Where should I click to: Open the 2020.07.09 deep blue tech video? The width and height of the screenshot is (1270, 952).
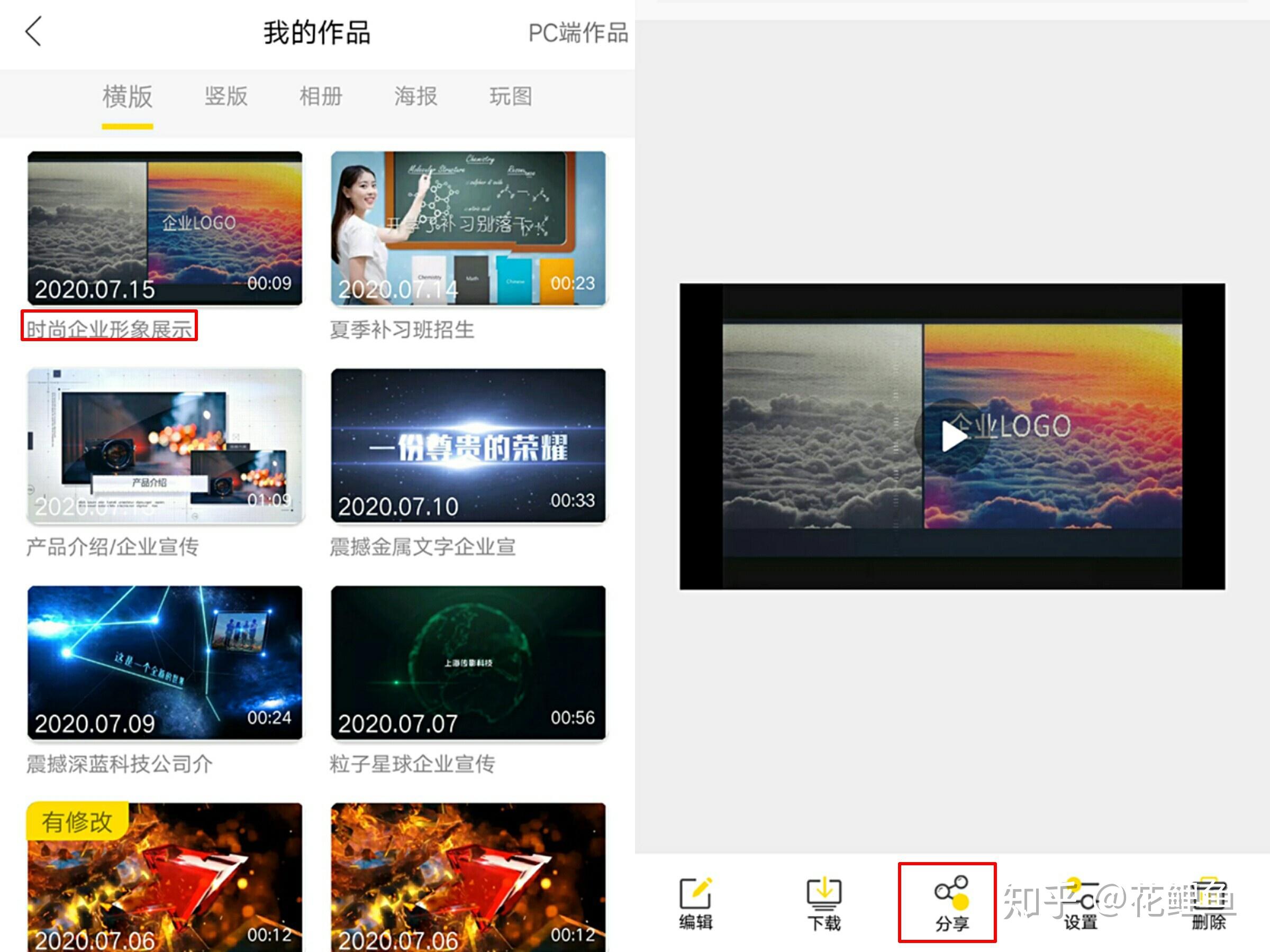(x=165, y=662)
